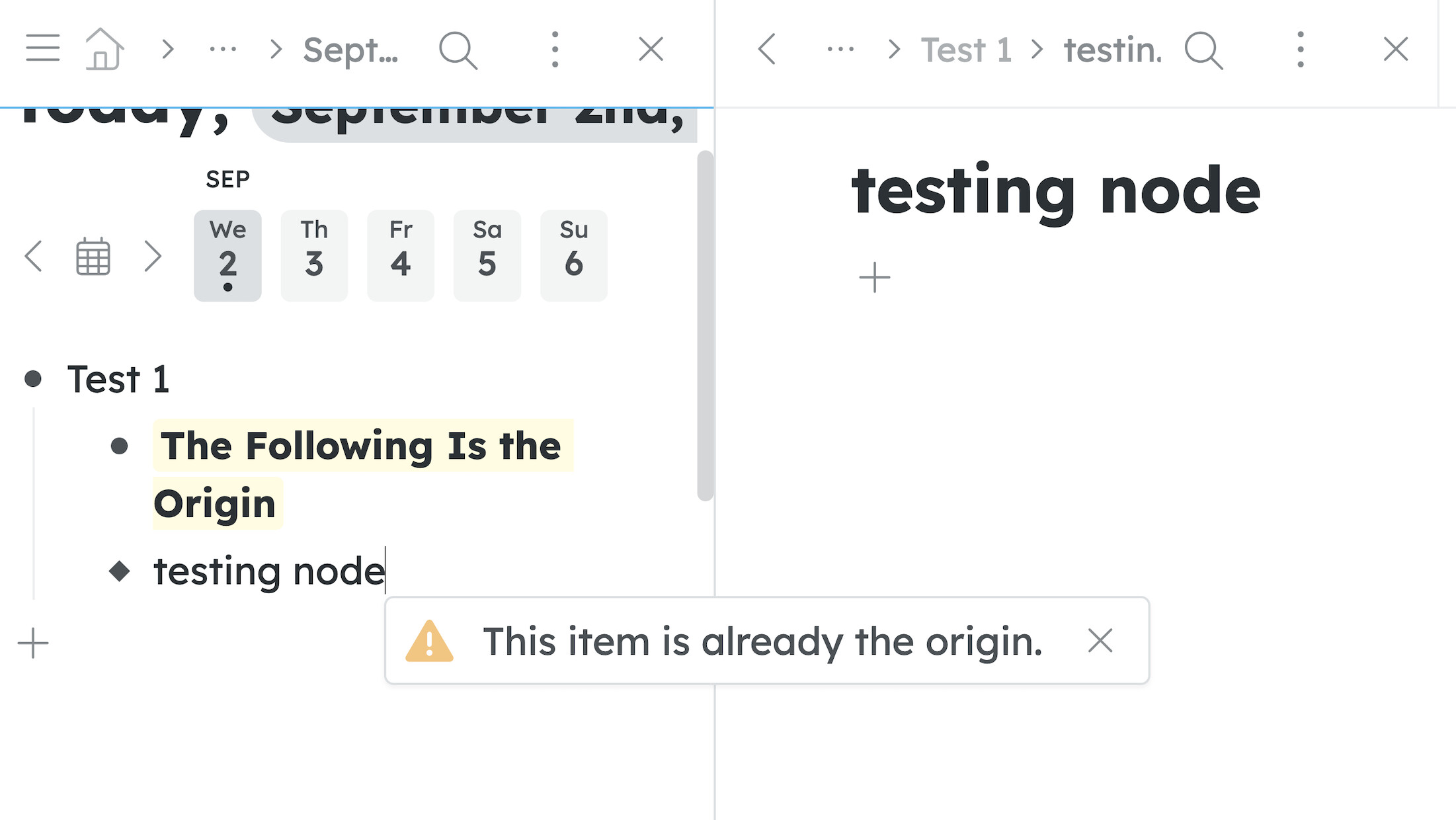Go to next week in calendar strip
This screenshot has width=1456, height=820.
tap(153, 257)
